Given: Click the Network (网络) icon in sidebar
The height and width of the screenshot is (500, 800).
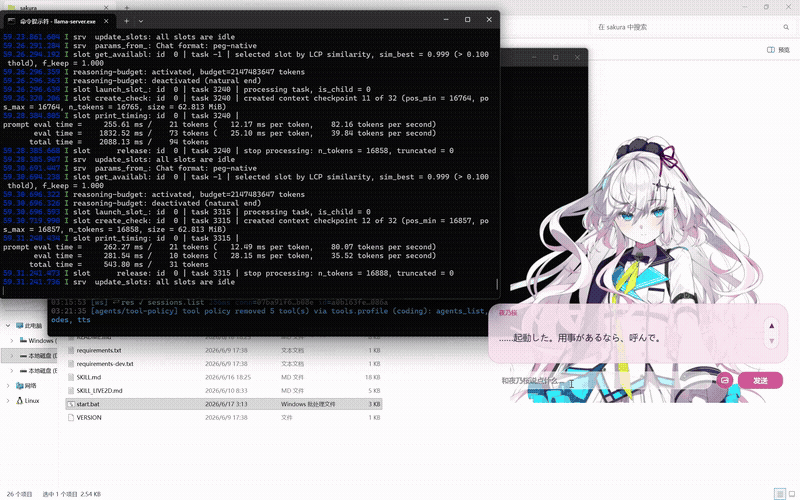Looking at the screenshot, I should click(19, 385).
